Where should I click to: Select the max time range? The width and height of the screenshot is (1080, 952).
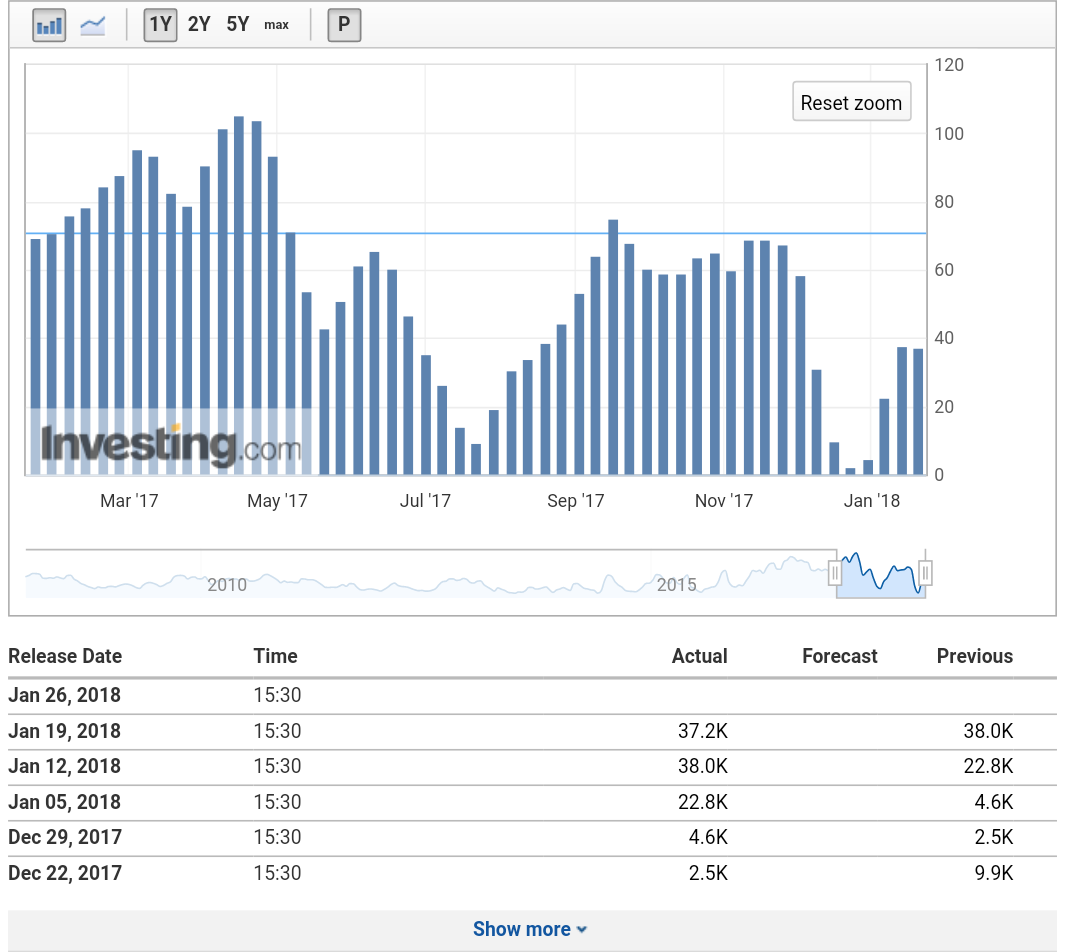[276, 25]
